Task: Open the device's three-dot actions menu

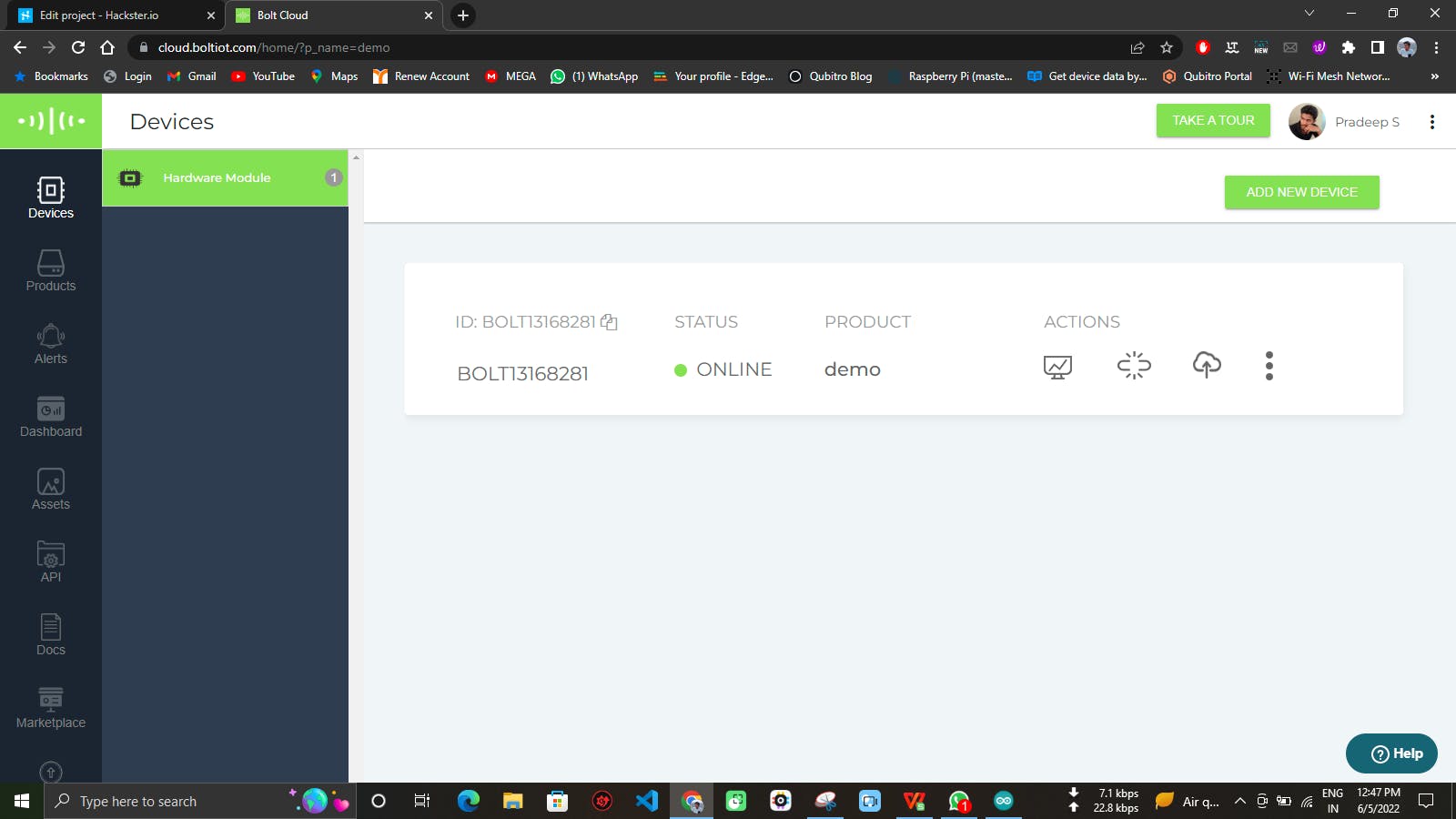Action: point(1269,366)
